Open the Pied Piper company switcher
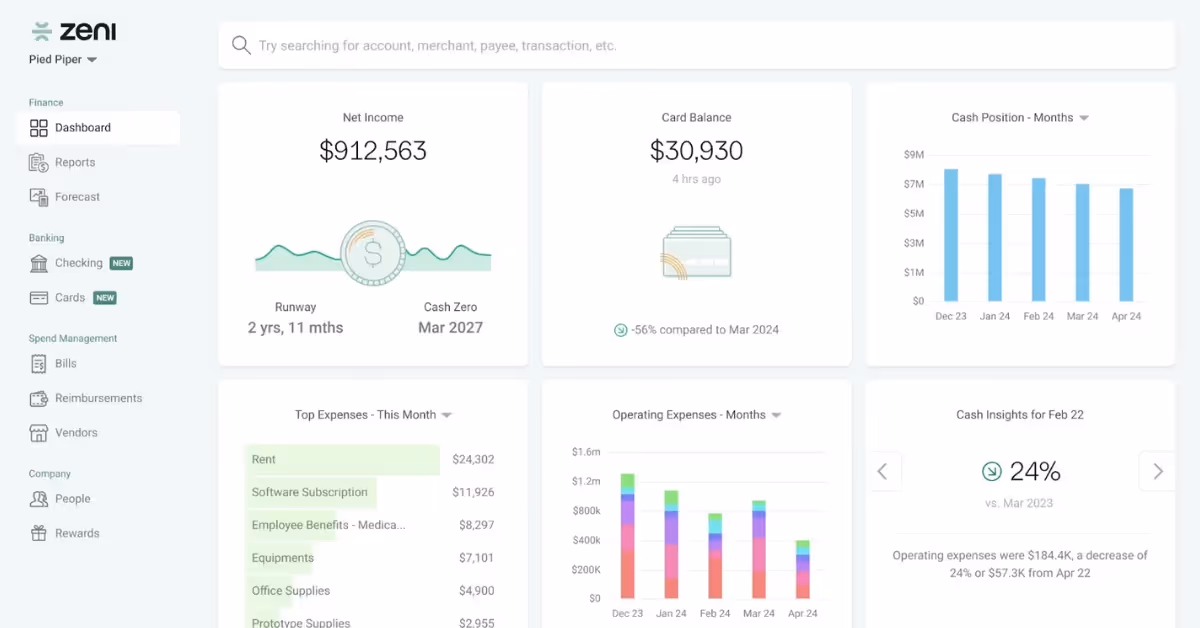This screenshot has width=1200, height=628. (x=63, y=59)
